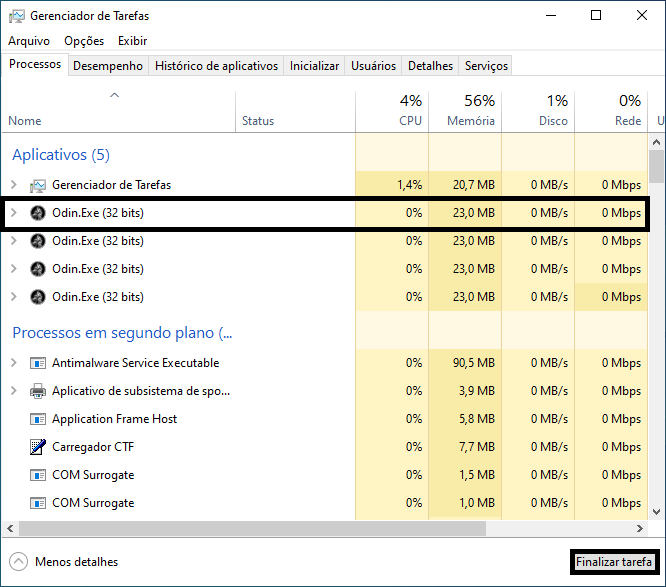This screenshot has height=587, width=666.
Task: Click the vertical scrollbar down arrow
Action: click(x=657, y=512)
